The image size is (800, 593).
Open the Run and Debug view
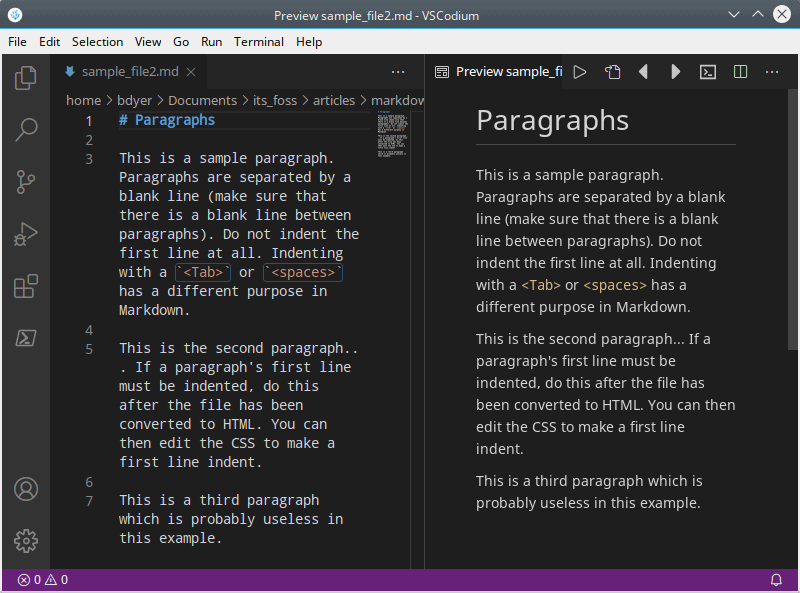[26, 235]
